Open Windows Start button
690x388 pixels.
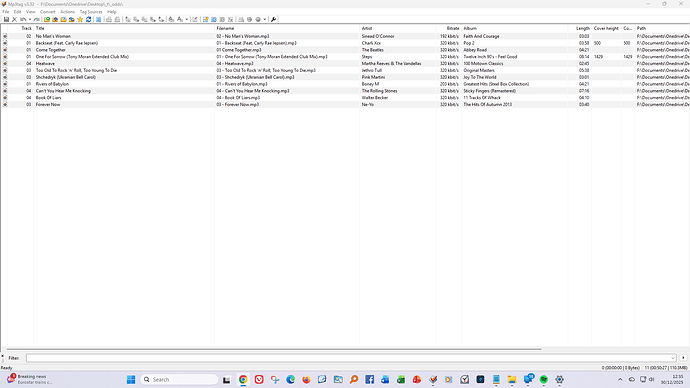(x=131, y=380)
